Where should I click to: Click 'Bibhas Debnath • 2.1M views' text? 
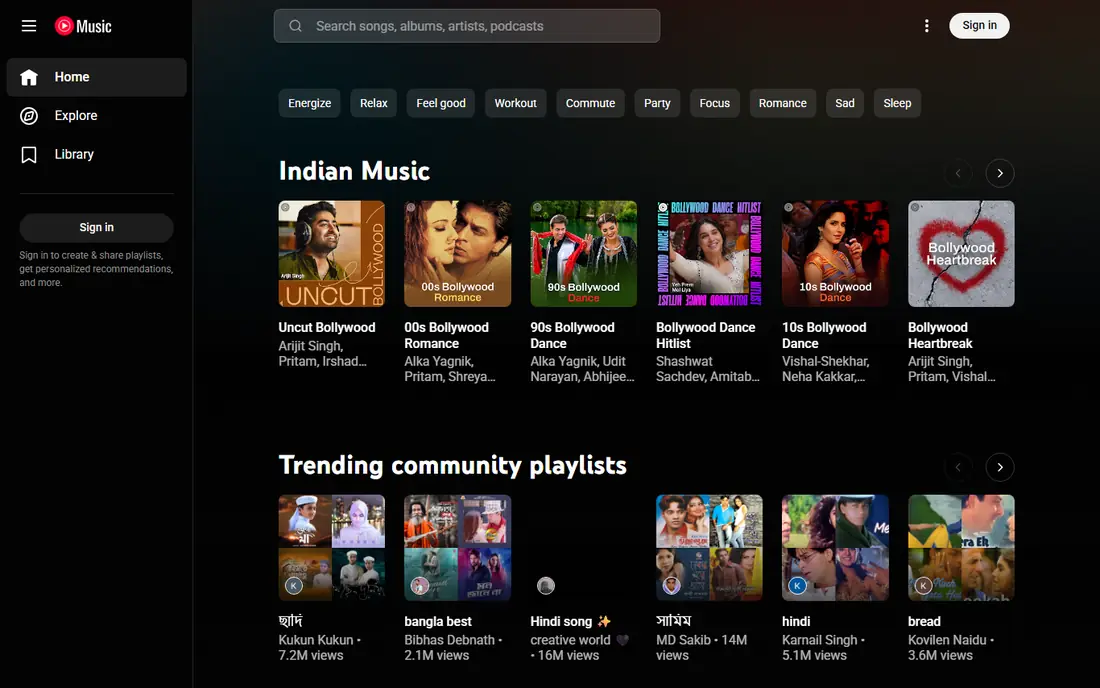pyautogui.click(x=453, y=647)
